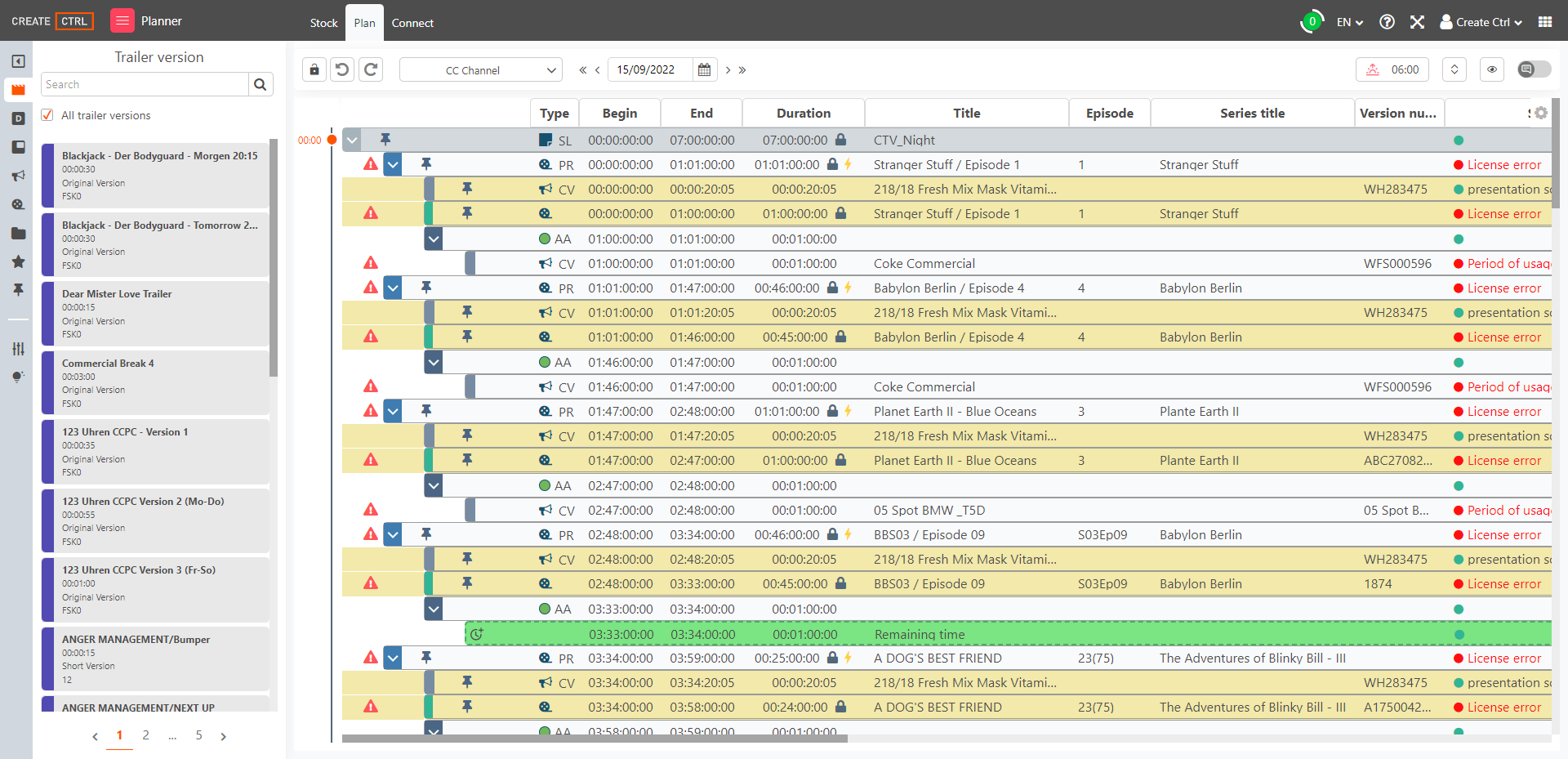
Task: Open favorites star icon in sidebar
Action: [18, 261]
